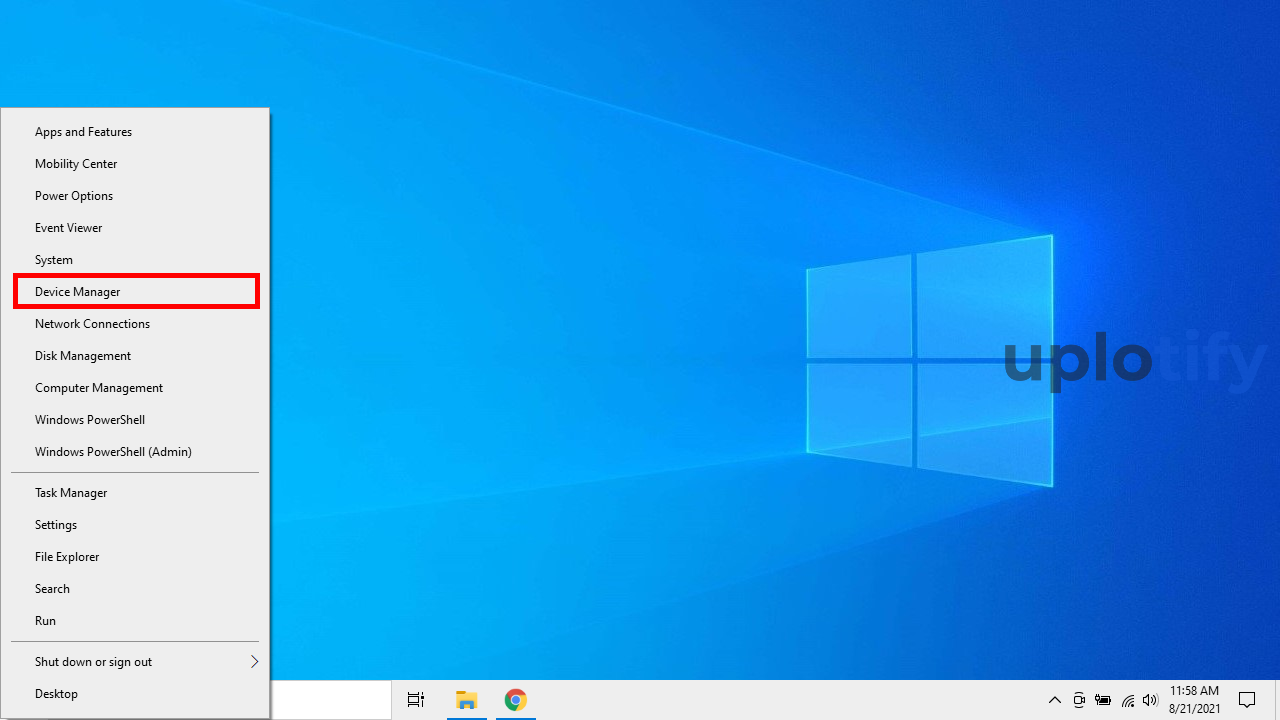The width and height of the screenshot is (1280, 720).
Task: Show hidden system tray icons
Action: click(x=1054, y=700)
